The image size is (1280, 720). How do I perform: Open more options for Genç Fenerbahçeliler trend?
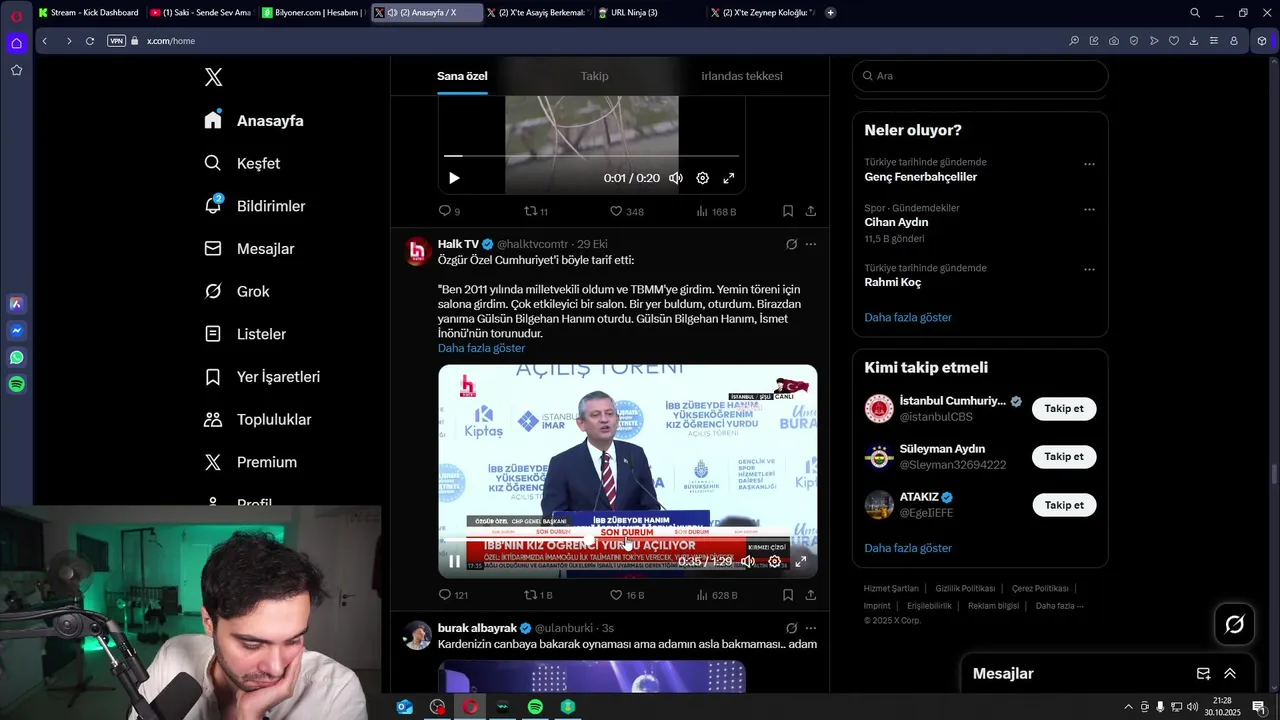(1089, 164)
